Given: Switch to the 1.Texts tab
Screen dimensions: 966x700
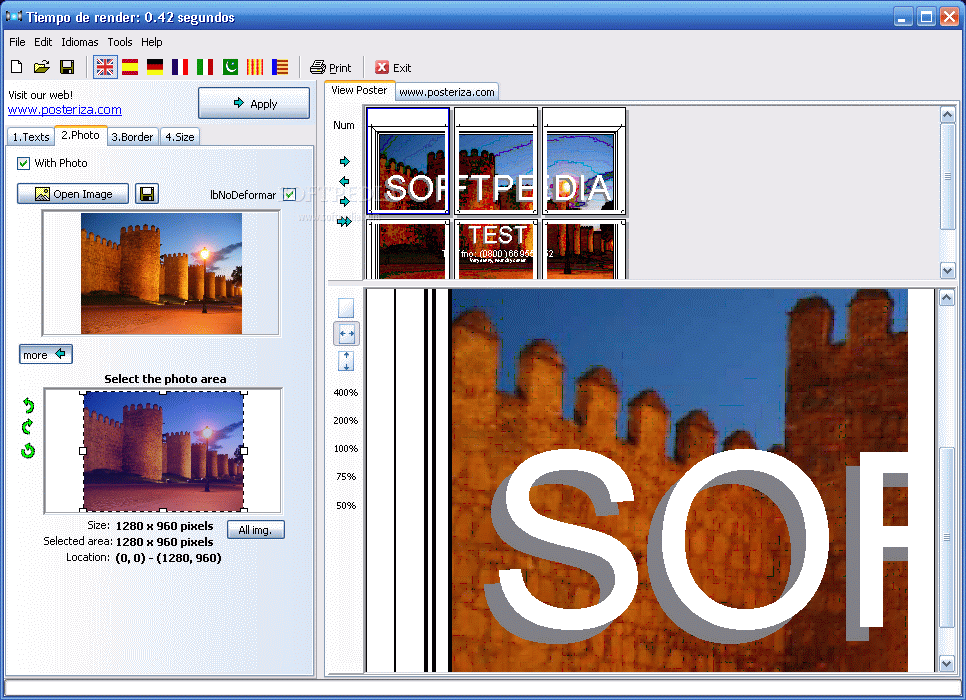Looking at the screenshot, I should 31,137.
